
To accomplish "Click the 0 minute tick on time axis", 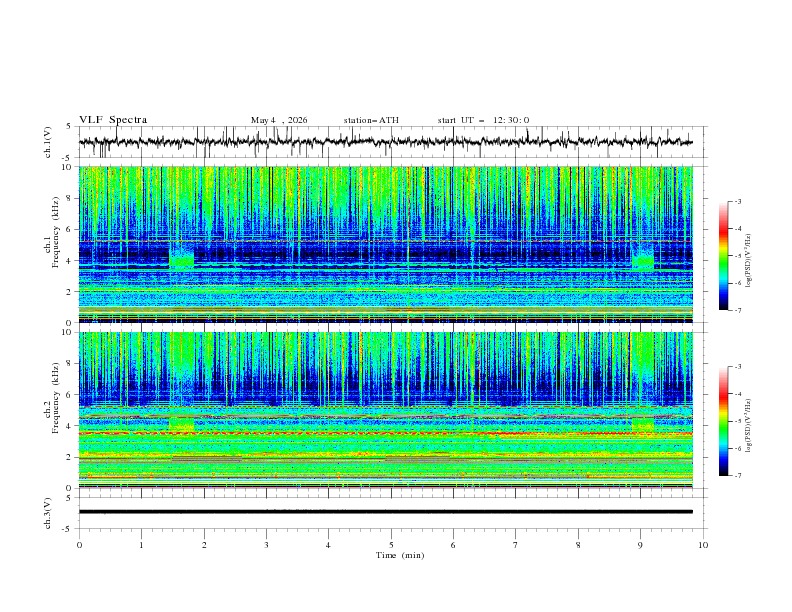I will pyautogui.click(x=79, y=545).
